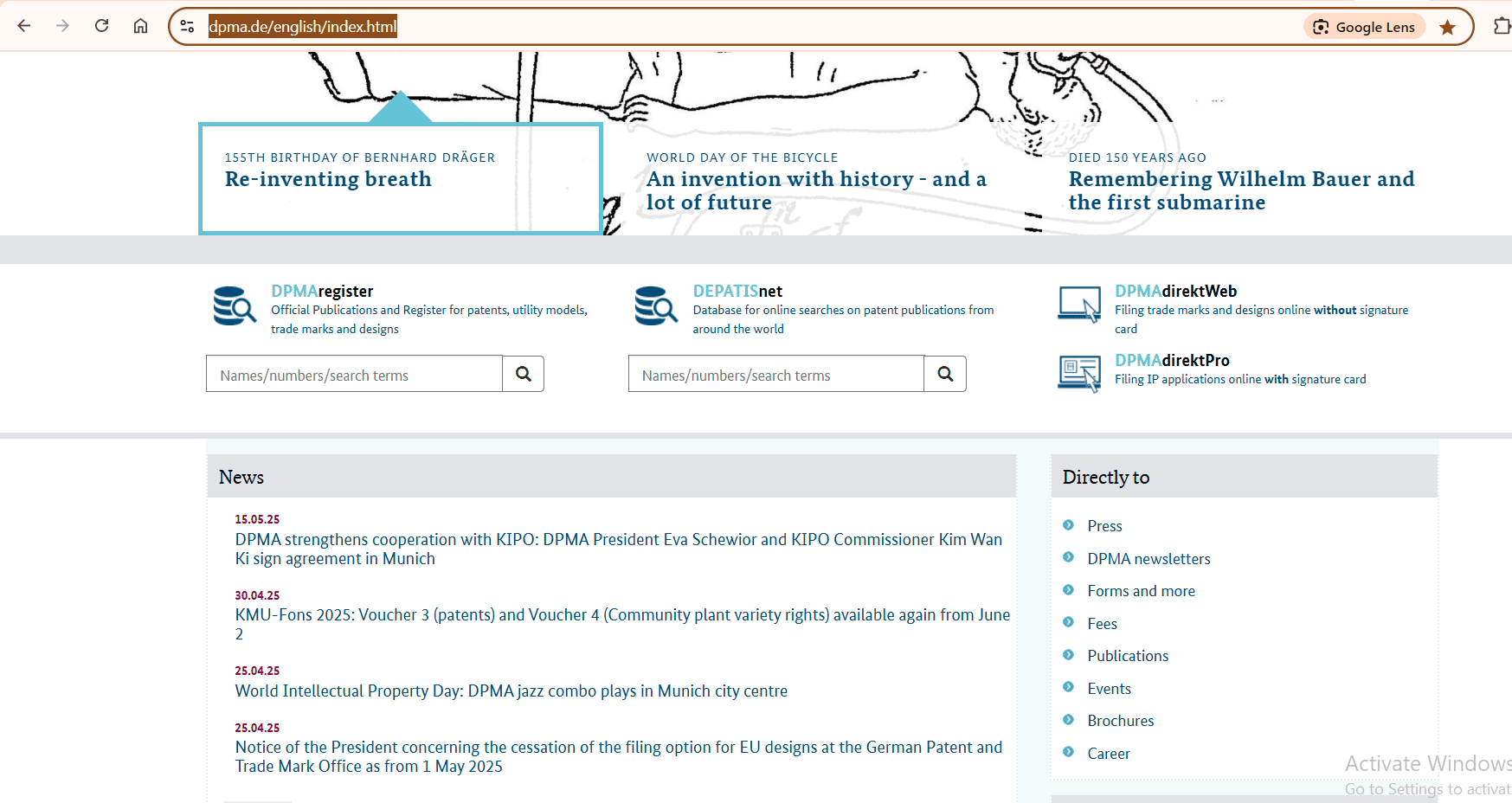
Task: Focus the DPMAregister search terms field
Action: coord(354,374)
